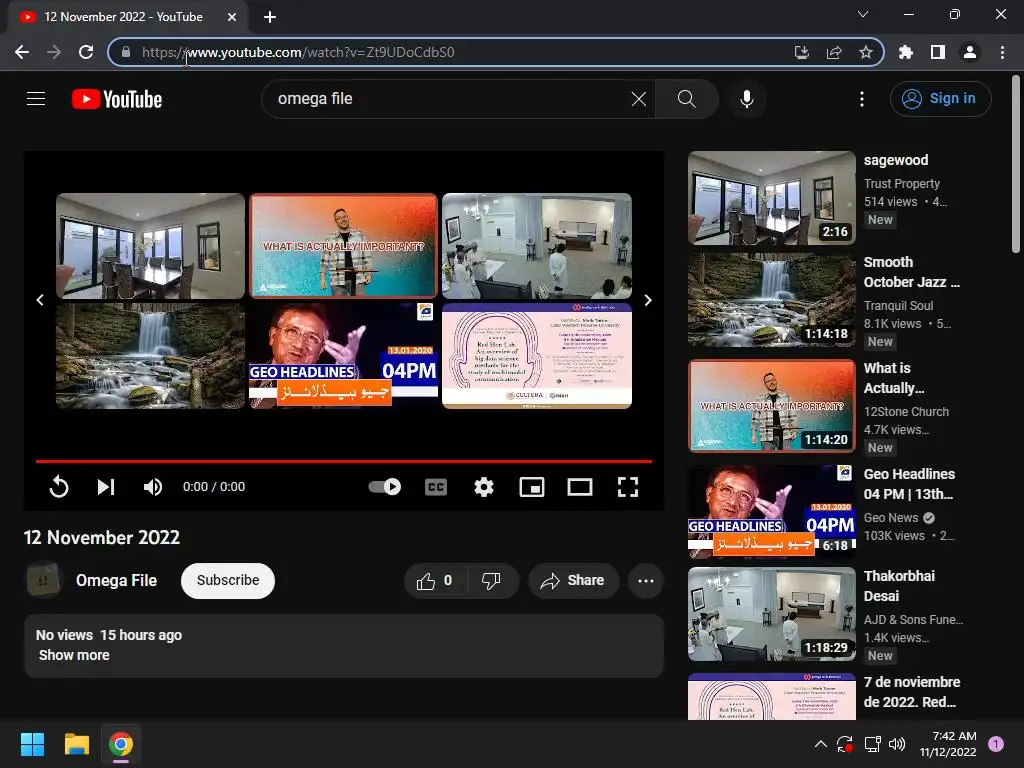Open Chrome extensions puzzle icon

tap(906, 52)
